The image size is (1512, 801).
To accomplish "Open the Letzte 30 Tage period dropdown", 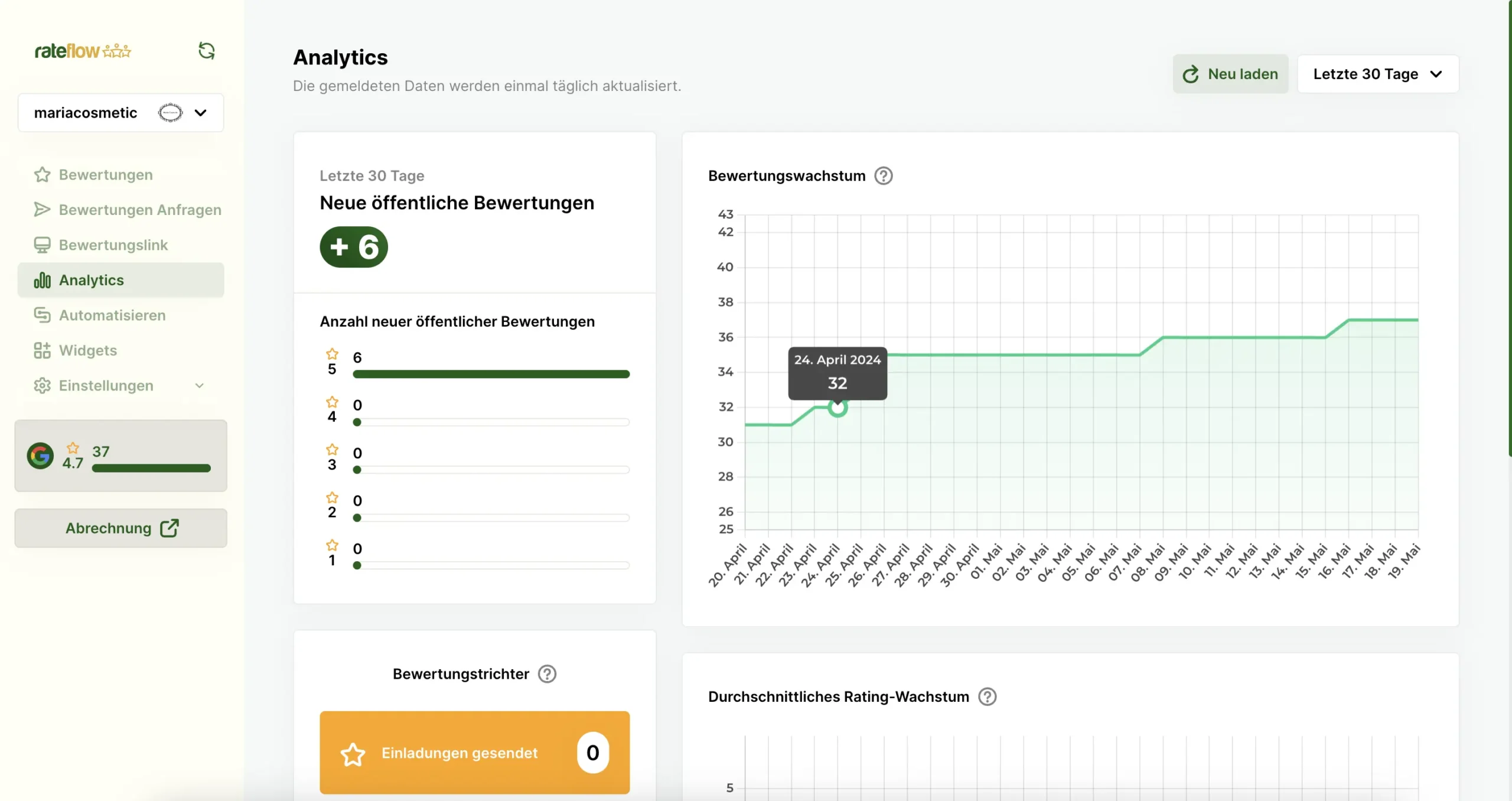I will coord(1377,74).
